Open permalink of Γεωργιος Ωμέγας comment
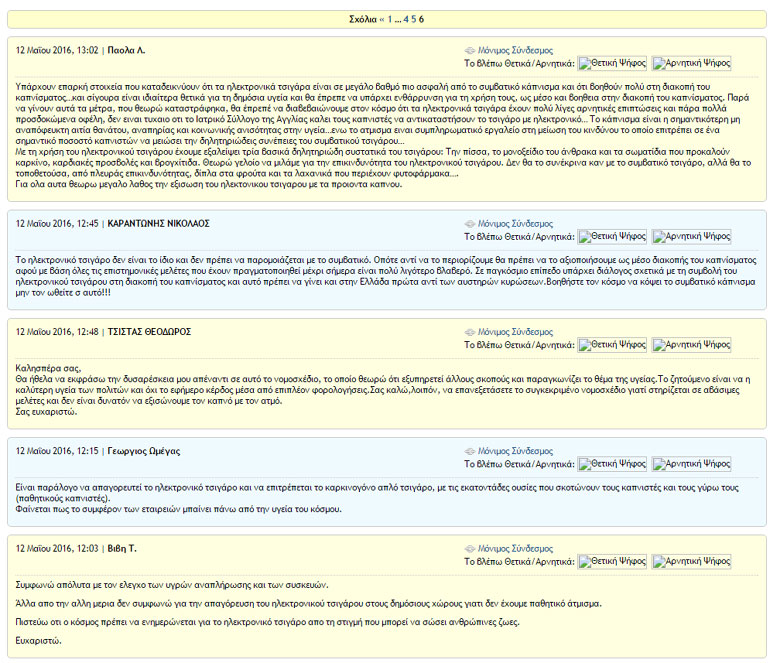The width and height of the screenshot is (770, 663). click(514, 451)
